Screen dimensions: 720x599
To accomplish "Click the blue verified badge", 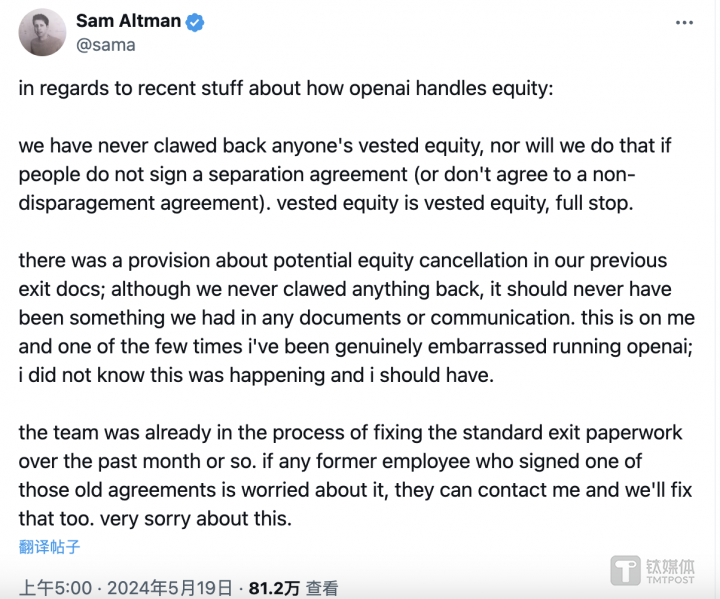I will tap(194, 21).
